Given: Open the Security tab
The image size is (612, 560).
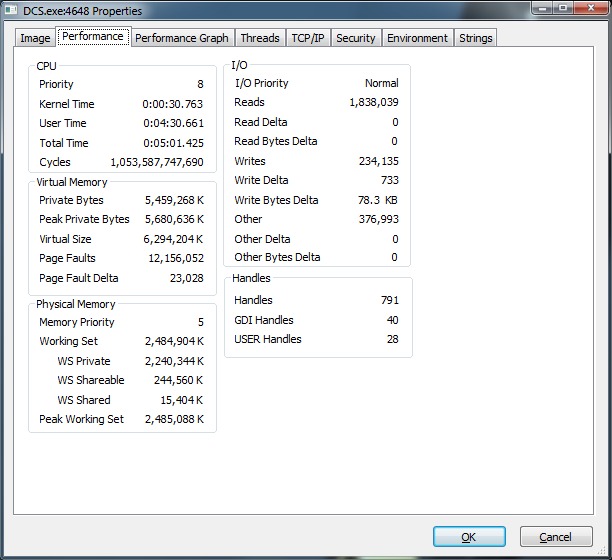Looking at the screenshot, I should 356,38.
